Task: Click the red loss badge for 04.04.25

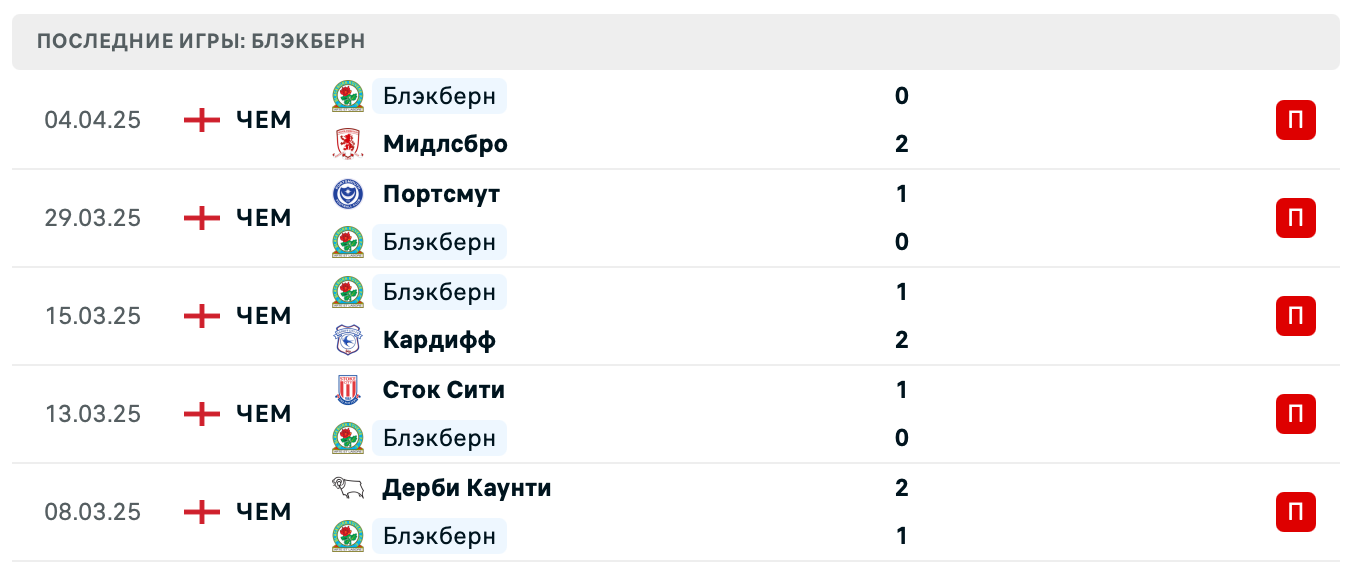Action: 1295,120
